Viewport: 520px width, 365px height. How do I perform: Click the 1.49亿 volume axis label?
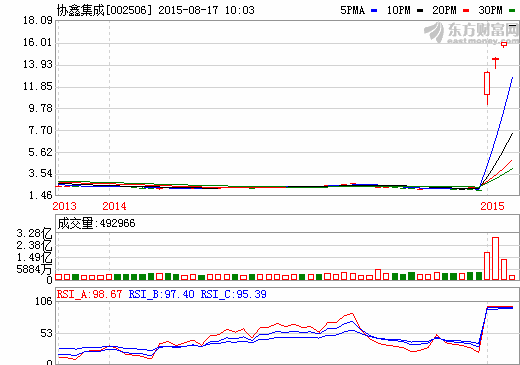(x=34, y=257)
